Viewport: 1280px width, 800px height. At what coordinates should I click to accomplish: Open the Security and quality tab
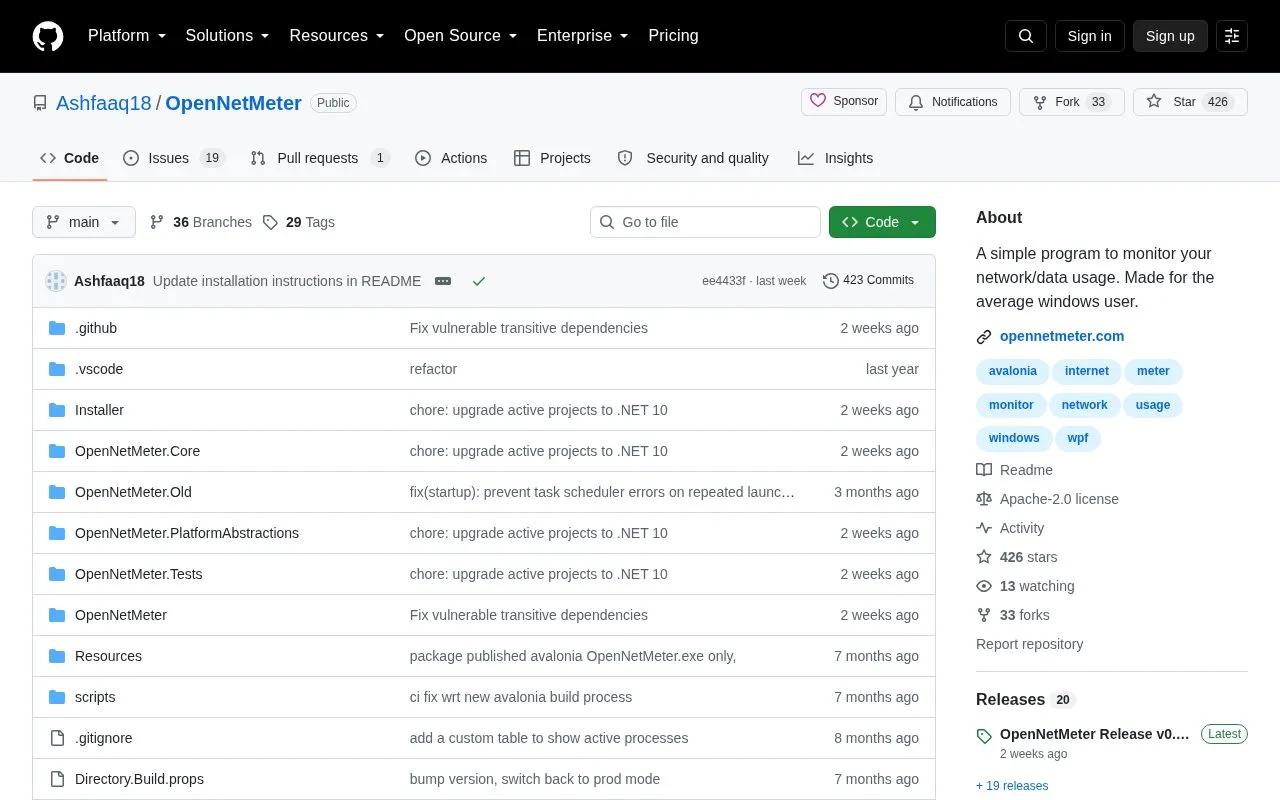point(693,158)
